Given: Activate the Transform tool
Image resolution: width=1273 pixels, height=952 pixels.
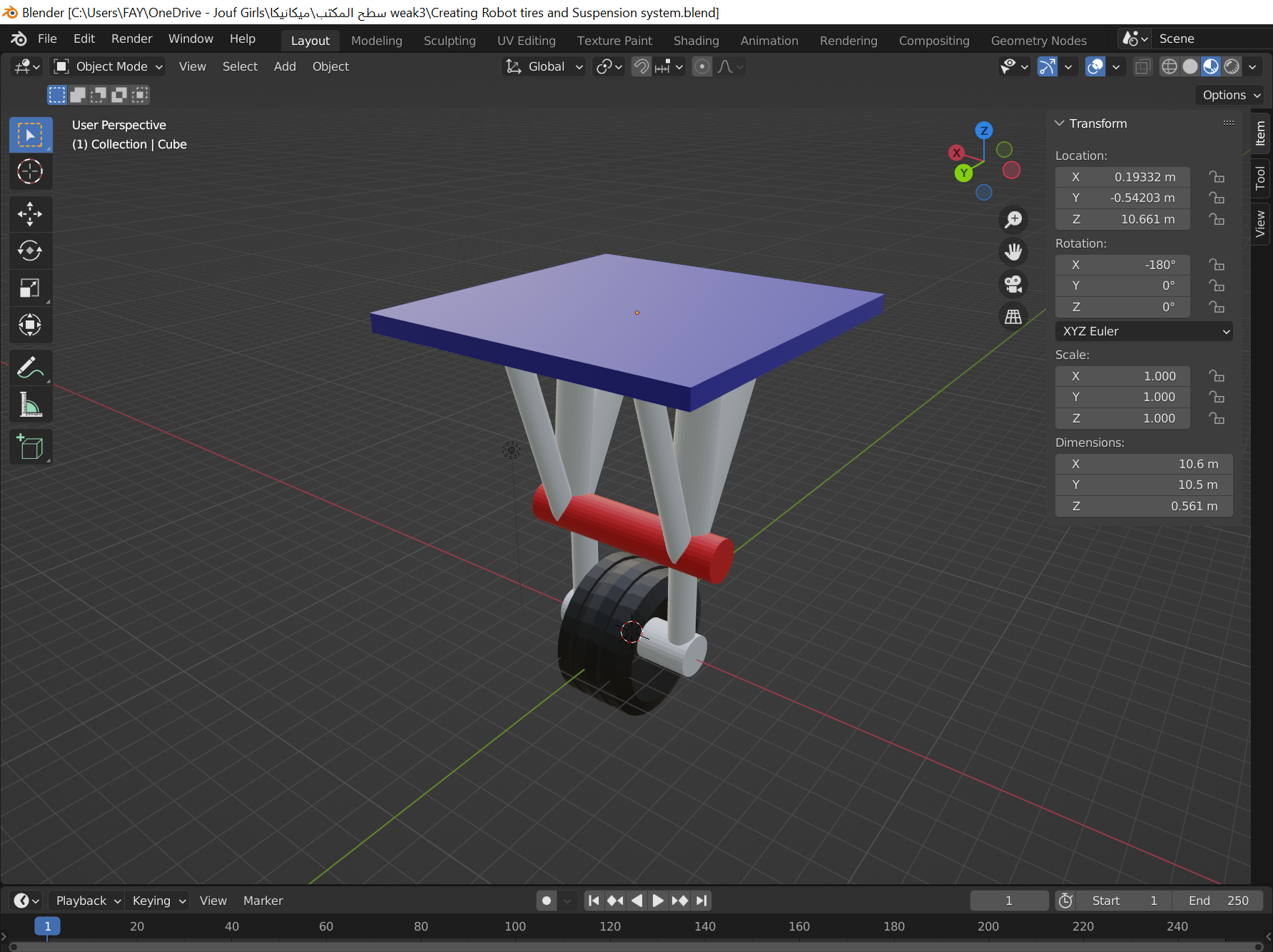Looking at the screenshot, I should tap(30, 325).
